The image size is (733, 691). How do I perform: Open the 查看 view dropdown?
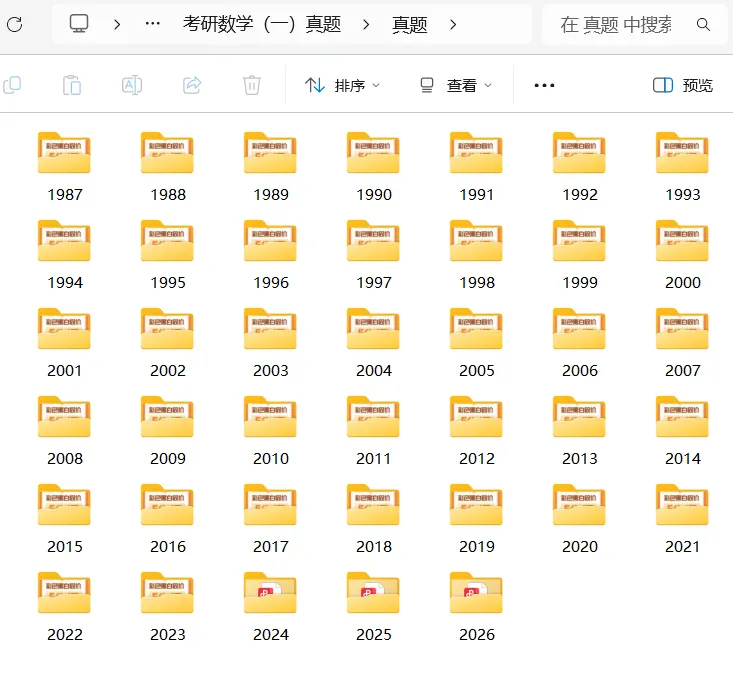click(x=456, y=85)
